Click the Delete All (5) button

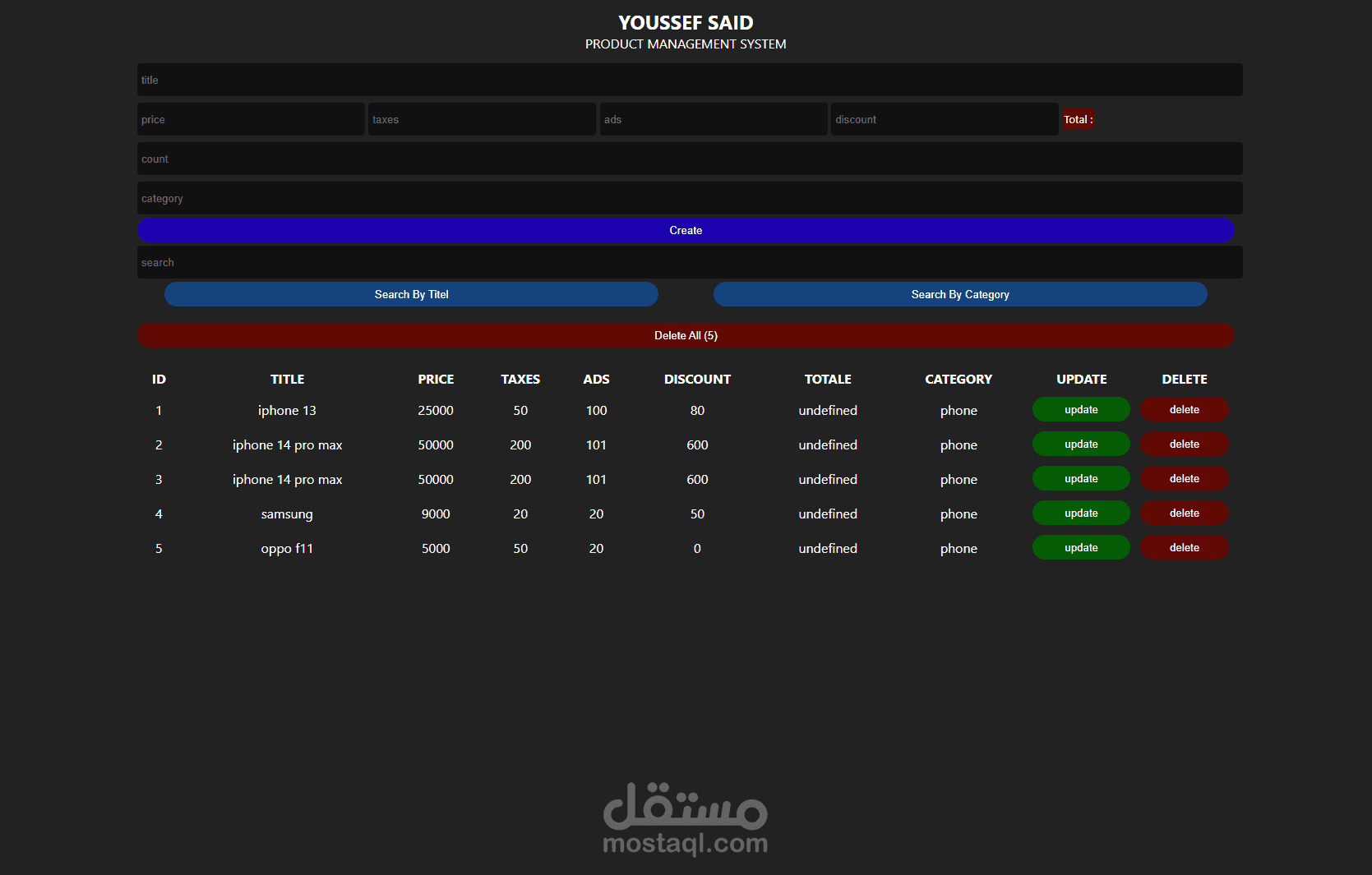click(686, 335)
